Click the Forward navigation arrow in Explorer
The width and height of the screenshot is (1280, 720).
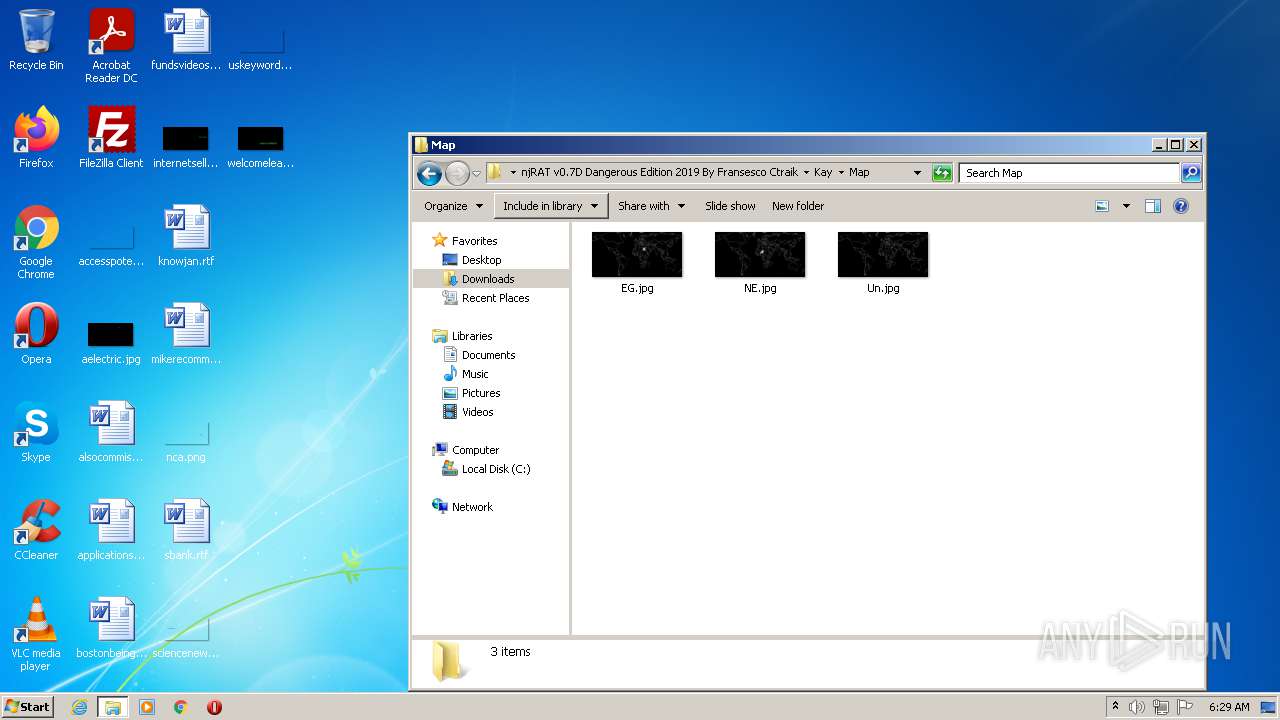(457, 174)
